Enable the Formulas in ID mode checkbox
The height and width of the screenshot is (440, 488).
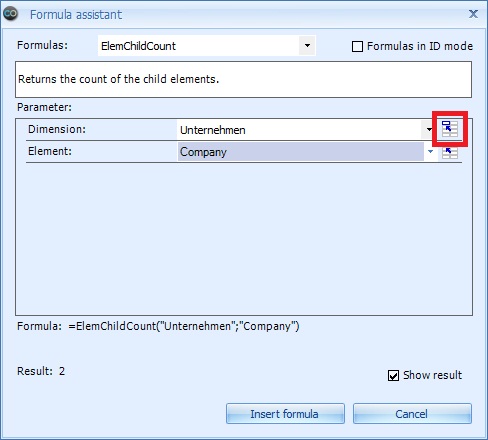(357, 46)
